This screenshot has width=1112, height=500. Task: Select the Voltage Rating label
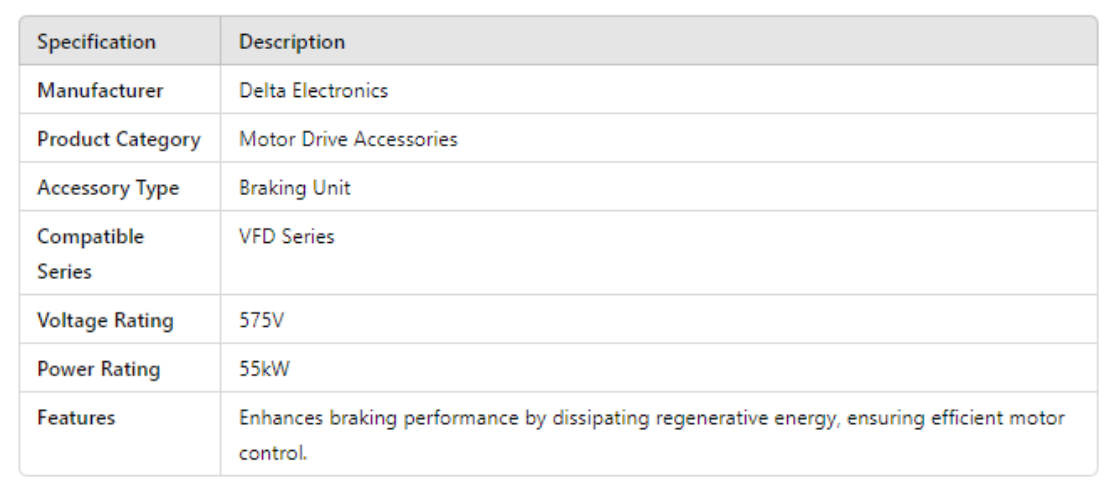(105, 321)
